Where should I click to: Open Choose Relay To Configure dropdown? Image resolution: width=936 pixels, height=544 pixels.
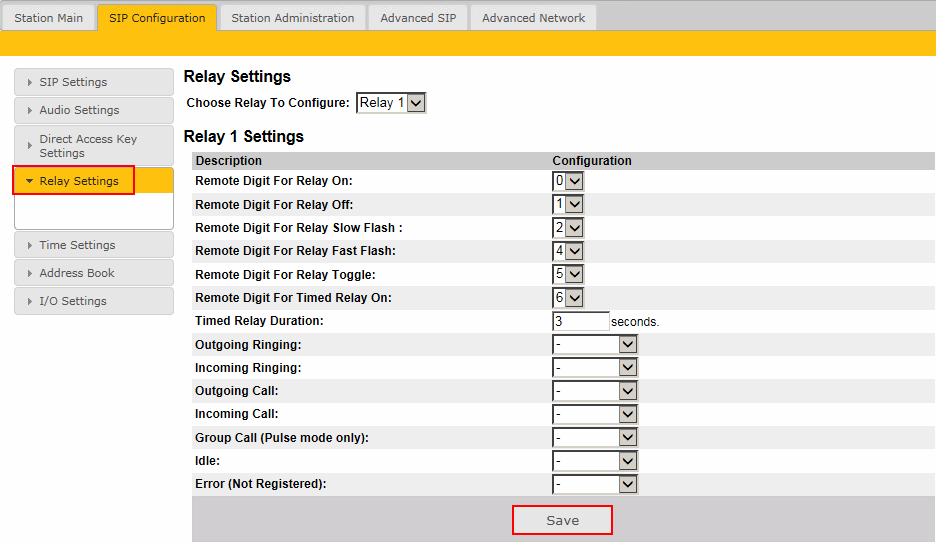click(x=391, y=102)
